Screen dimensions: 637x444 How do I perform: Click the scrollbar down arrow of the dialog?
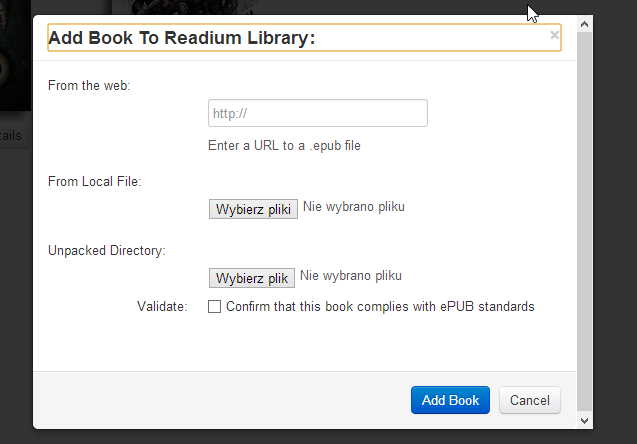point(584,421)
